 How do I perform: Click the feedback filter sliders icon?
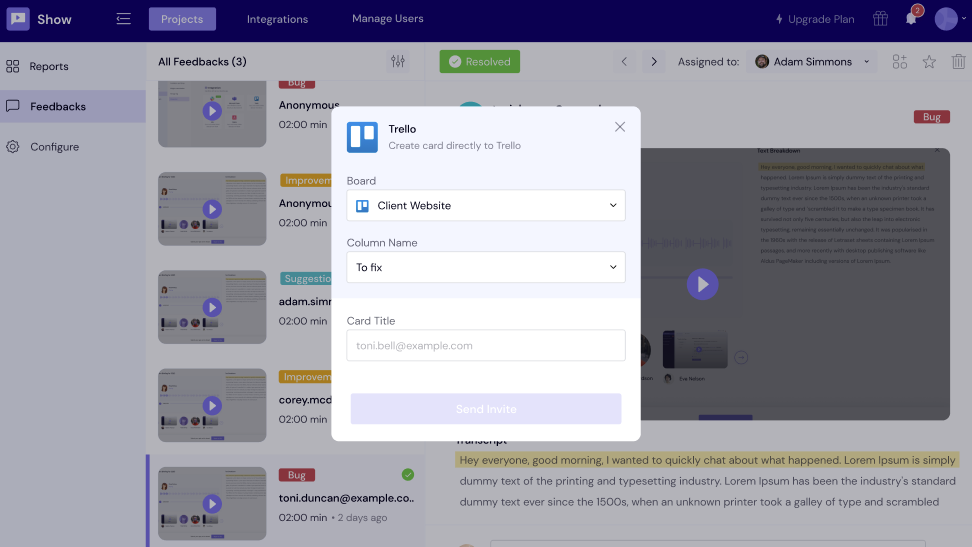(398, 62)
